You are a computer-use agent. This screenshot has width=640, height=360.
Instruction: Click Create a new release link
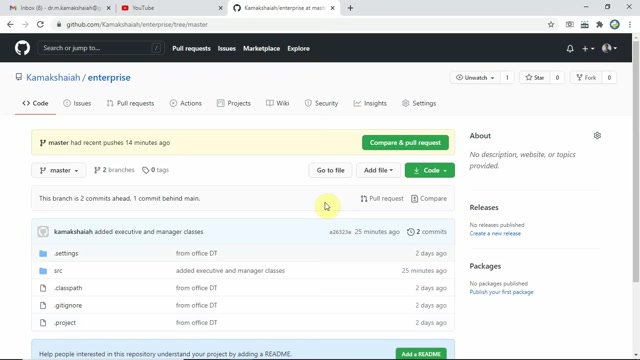coord(495,233)
